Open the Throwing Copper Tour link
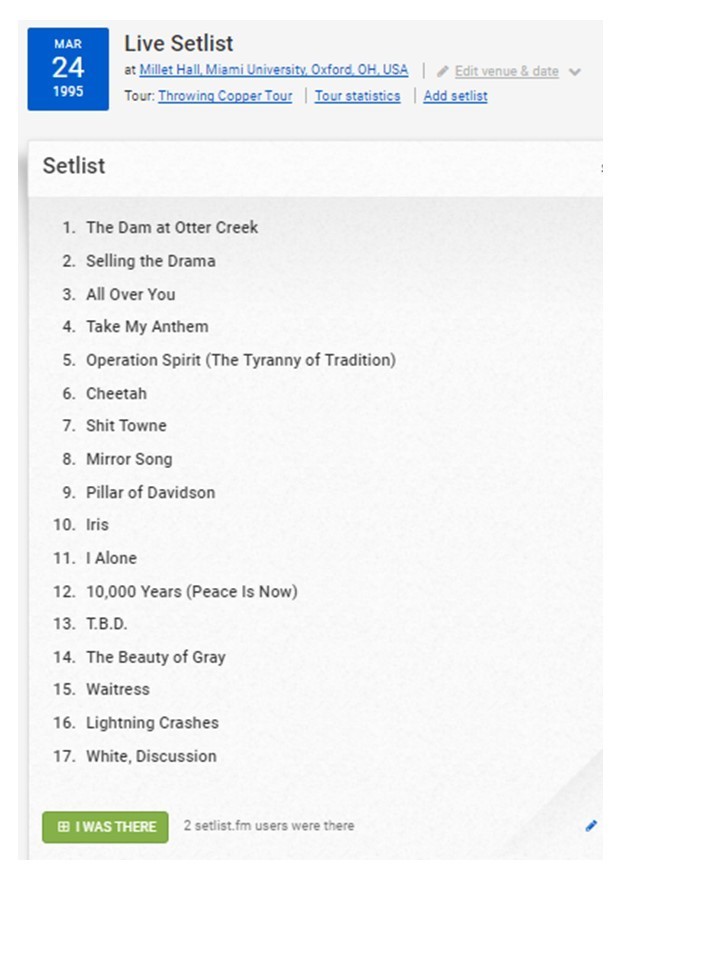720x960 pixels. 225,96
